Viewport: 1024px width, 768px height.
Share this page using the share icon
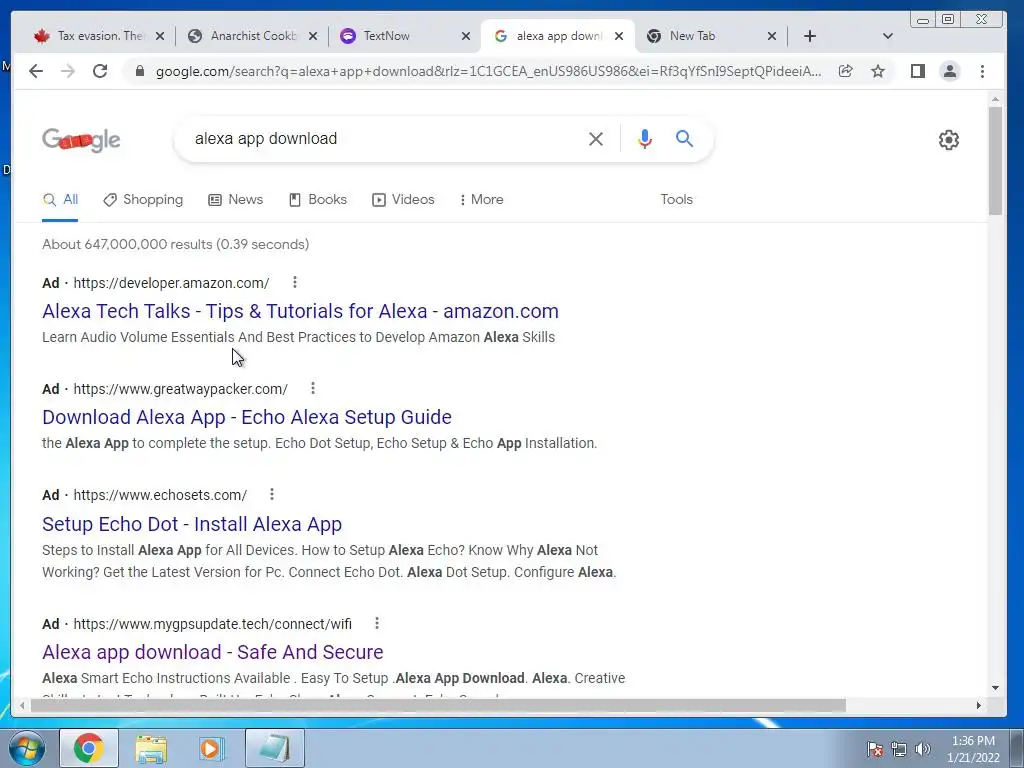[x=846, y=71]
